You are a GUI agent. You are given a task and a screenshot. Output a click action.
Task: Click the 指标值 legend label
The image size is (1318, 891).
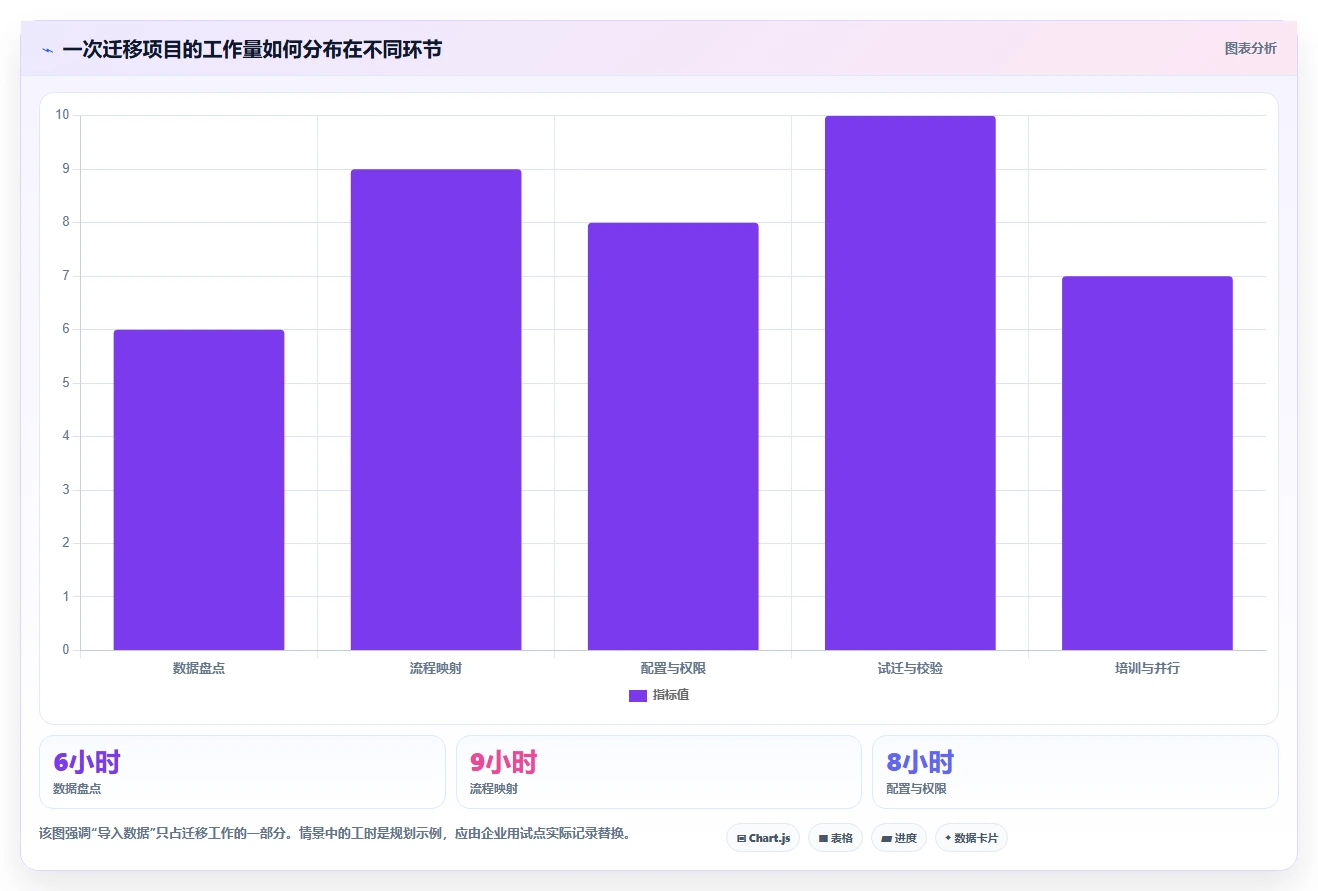click(671, 696)
